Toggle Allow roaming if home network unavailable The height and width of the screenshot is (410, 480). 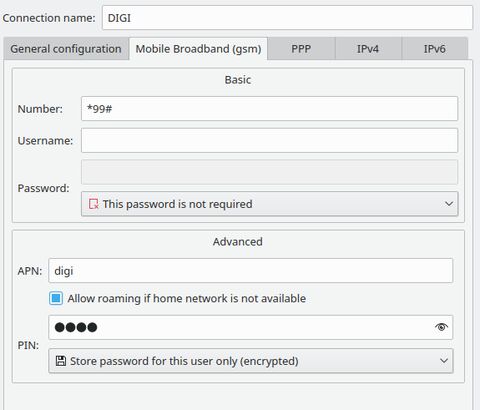pos(56,298)
